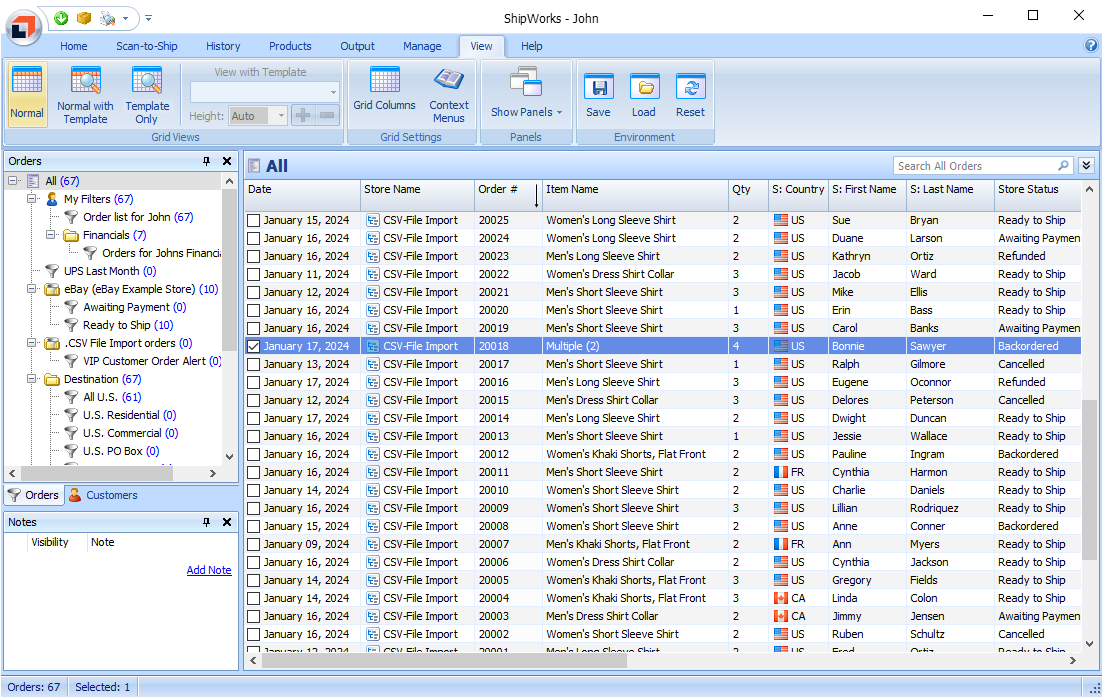
Task: Open the help question mark icon
Action: (x=1090, y=46)
